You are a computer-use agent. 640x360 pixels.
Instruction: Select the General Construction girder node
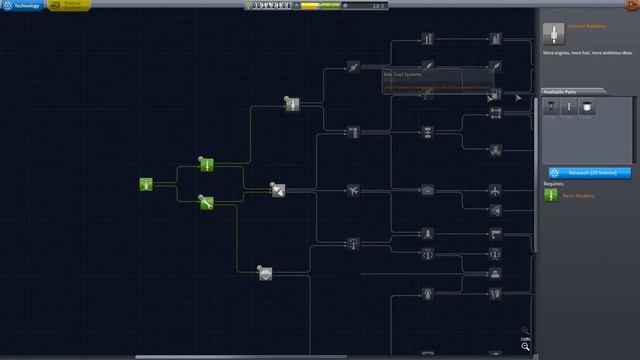[x=353, y=132]
